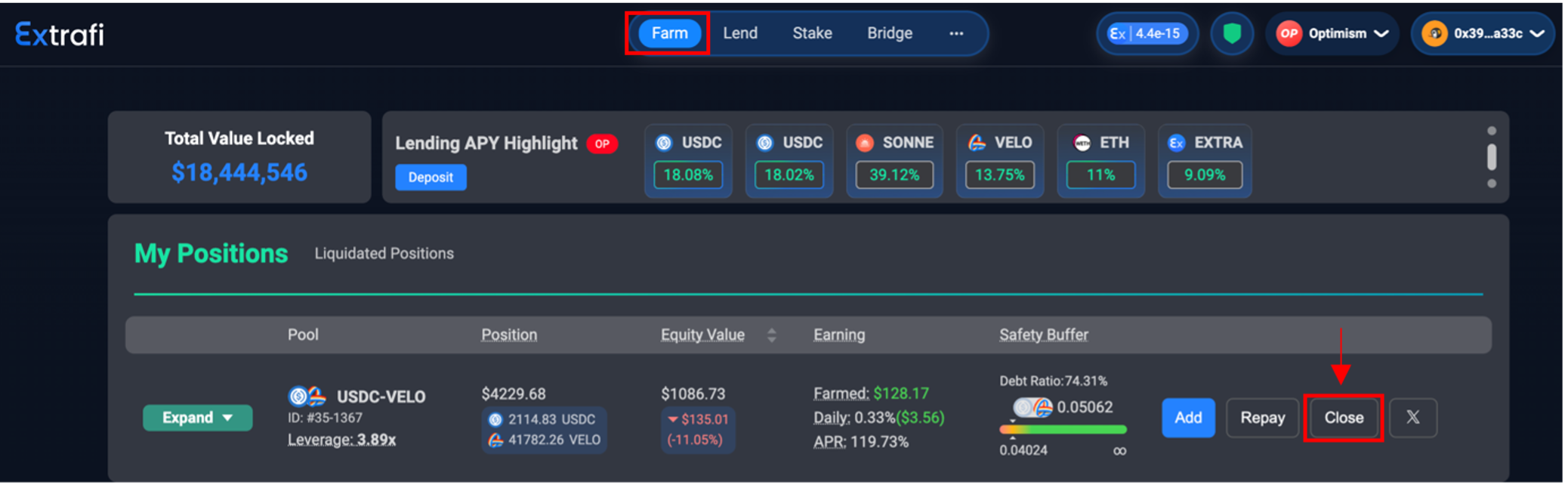Click the wallet avatar icon
Screen dimensions: 1568x488
point(1434,33)
